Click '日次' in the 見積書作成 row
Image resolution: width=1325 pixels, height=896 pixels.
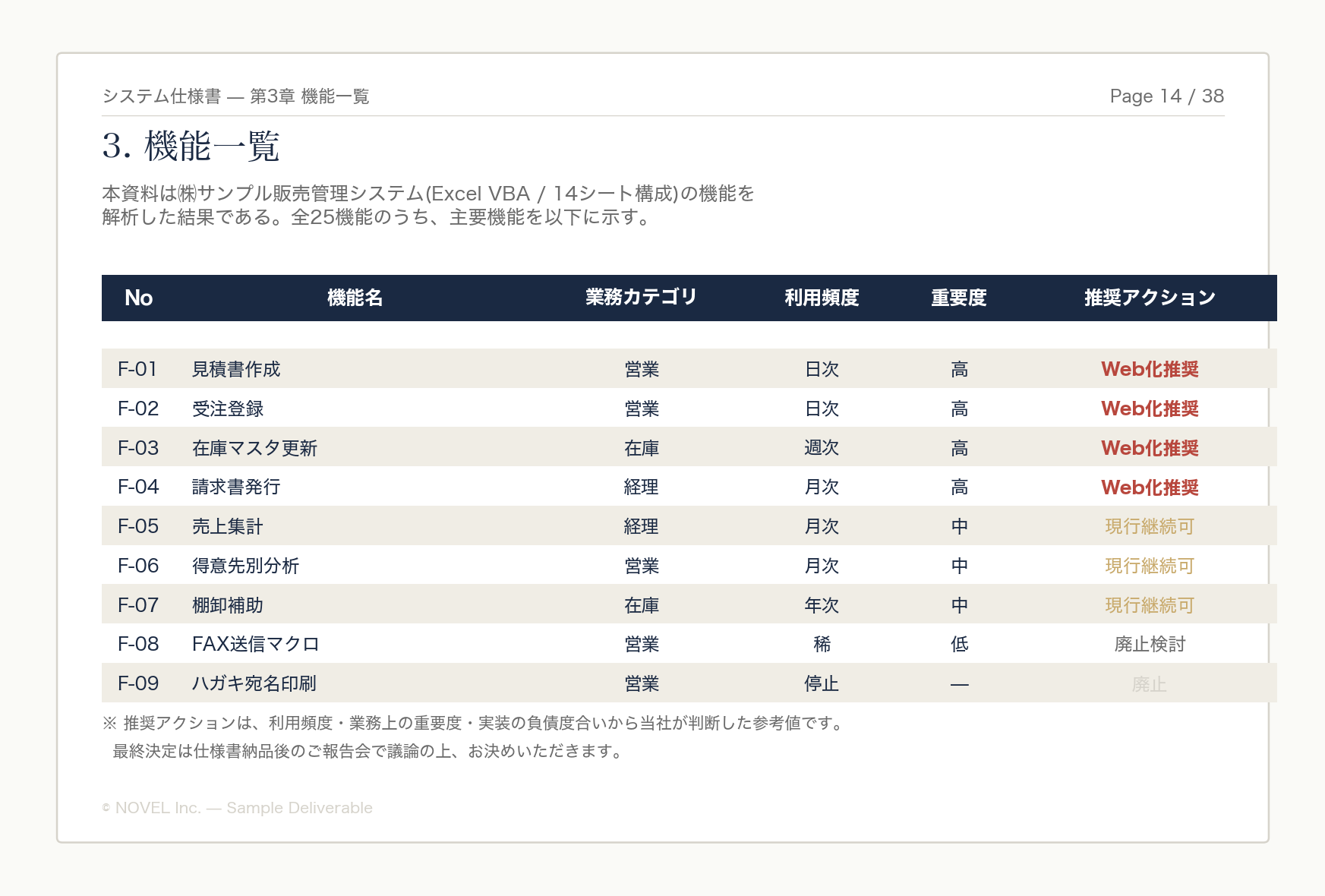(x=822, y=369)
